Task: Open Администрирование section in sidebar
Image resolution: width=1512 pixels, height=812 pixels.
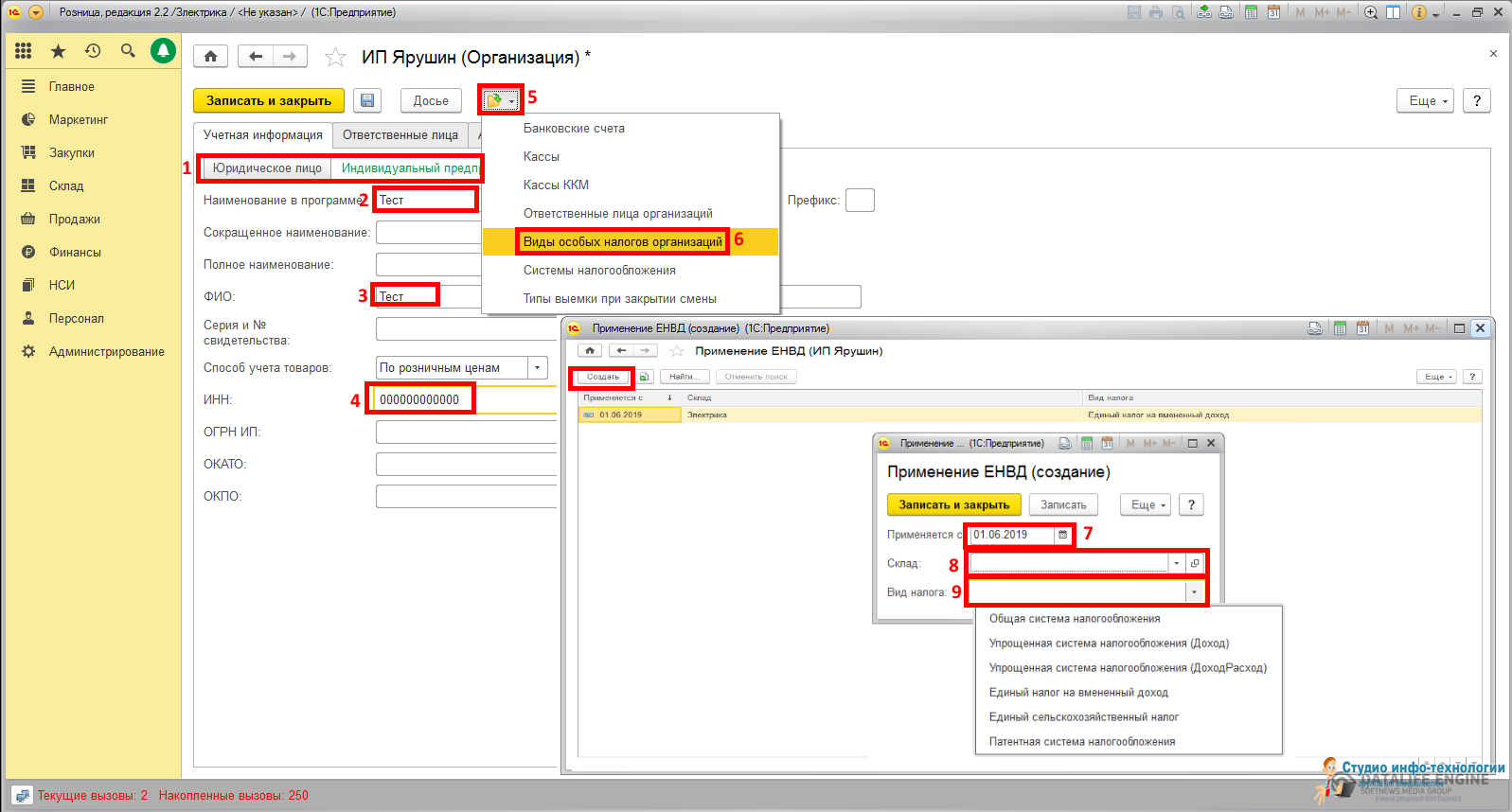Action: (x=106, y=352)
